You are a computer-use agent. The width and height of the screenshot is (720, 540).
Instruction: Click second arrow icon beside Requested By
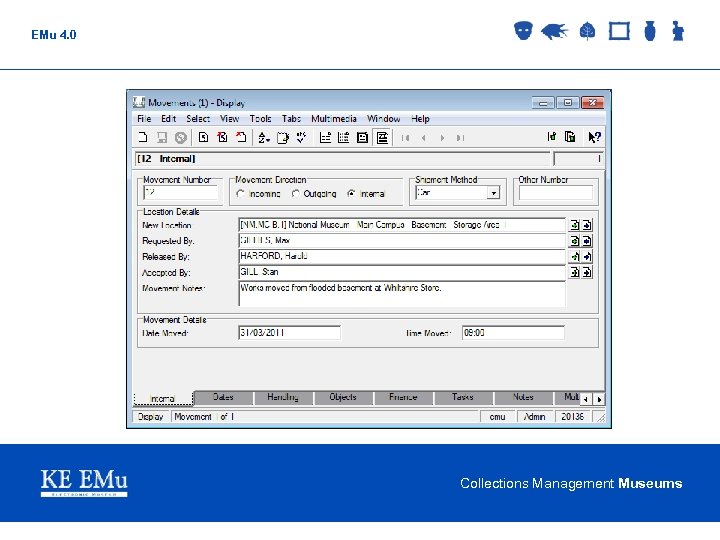pos(587,241)
